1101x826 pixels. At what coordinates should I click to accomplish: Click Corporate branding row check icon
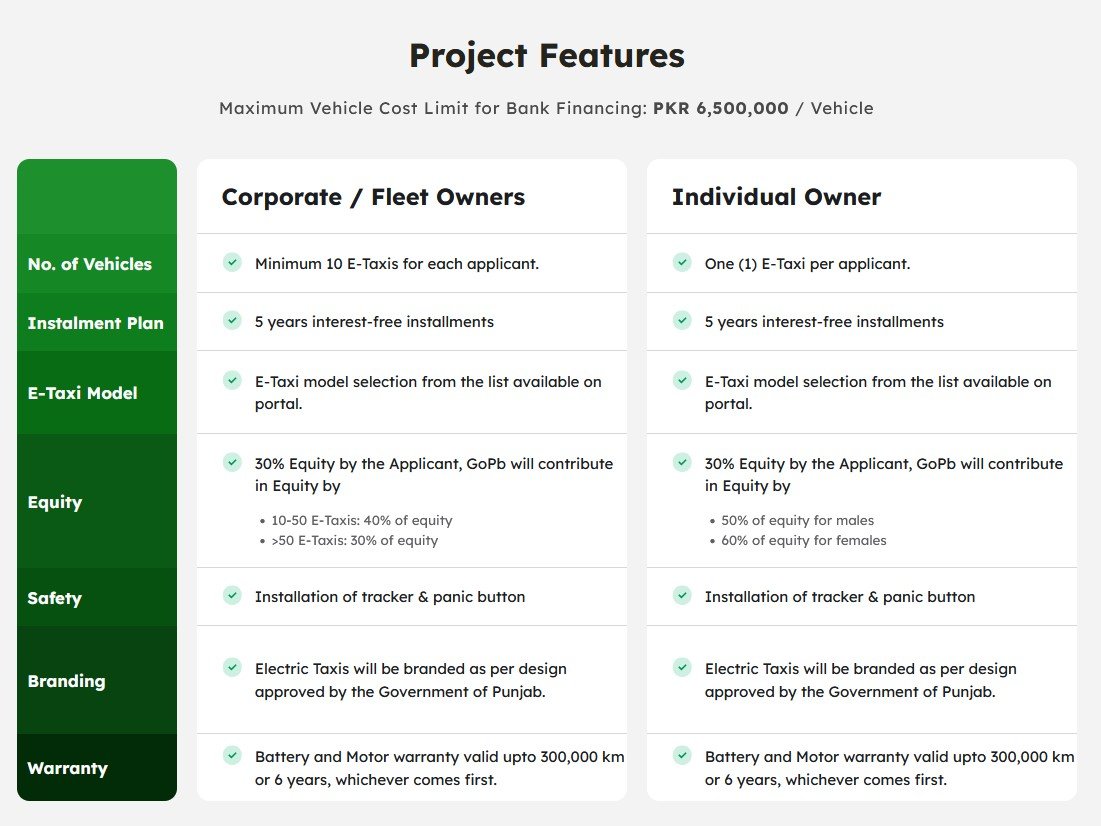(x=232, y=668)
